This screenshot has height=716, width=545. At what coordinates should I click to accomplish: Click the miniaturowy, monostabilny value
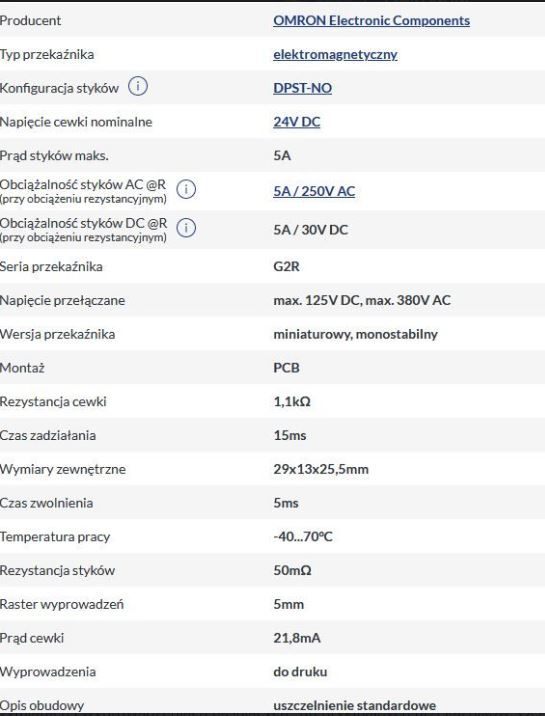point(356,334)
